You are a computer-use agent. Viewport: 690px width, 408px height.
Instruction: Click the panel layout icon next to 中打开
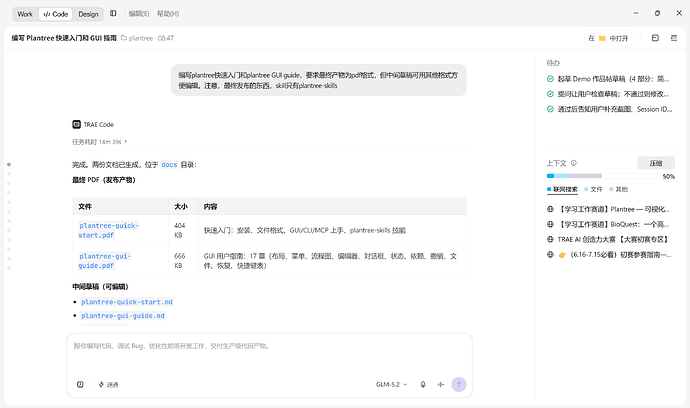click(x=655, y=38)
